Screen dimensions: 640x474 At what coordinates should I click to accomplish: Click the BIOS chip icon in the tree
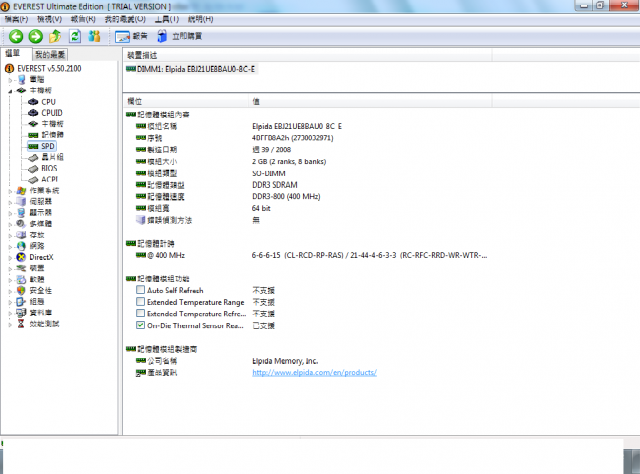point(33,168)
